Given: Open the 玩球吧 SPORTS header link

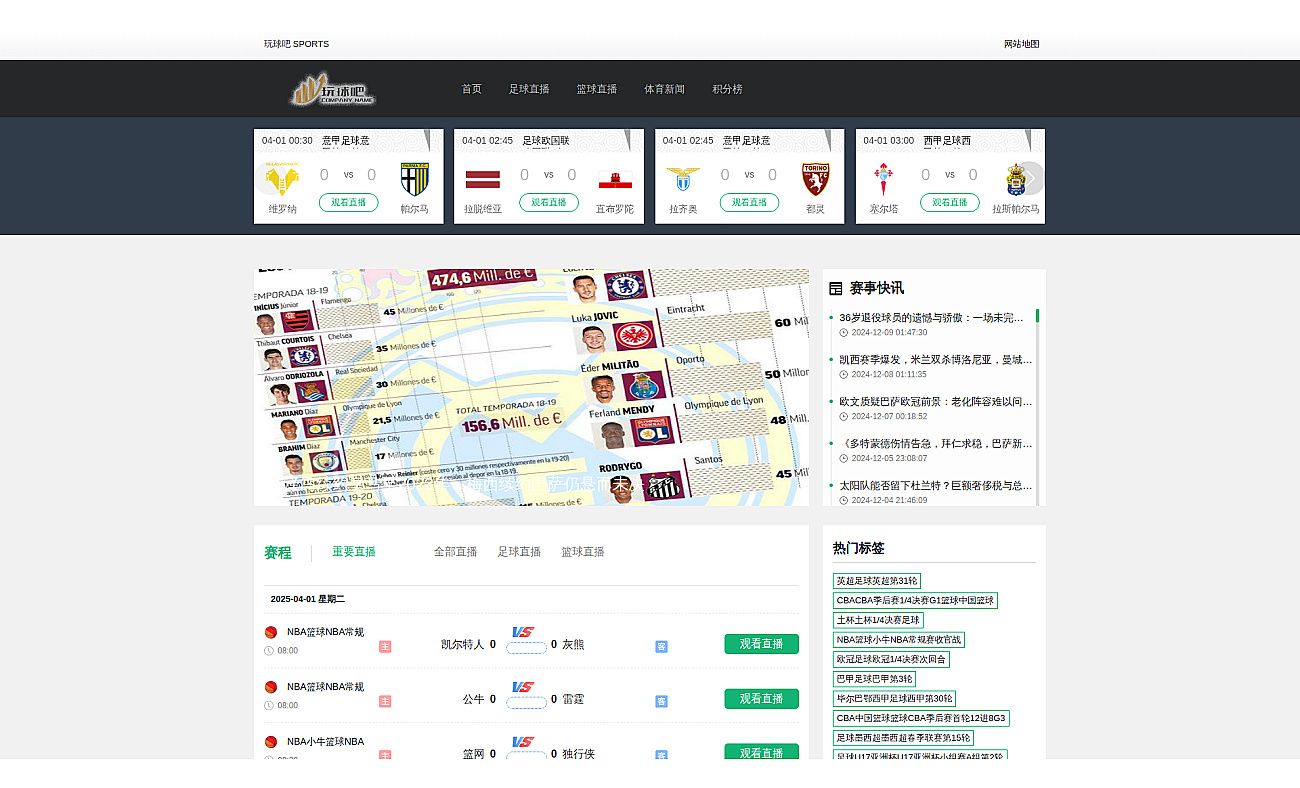Looking at the screenshot, I should click(296, 44).
